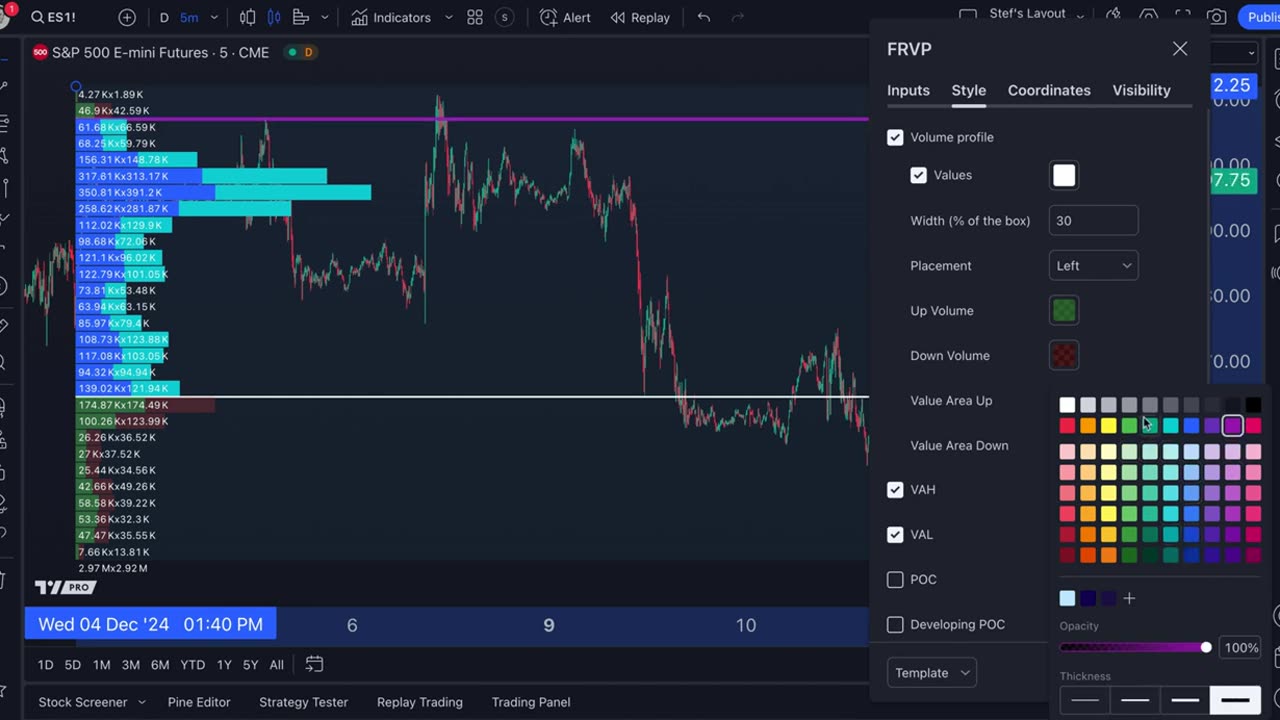The height and width of the screenshot is (720, 1280).
Task: Click the undo arrow
Action: click(x=704, y=17)
